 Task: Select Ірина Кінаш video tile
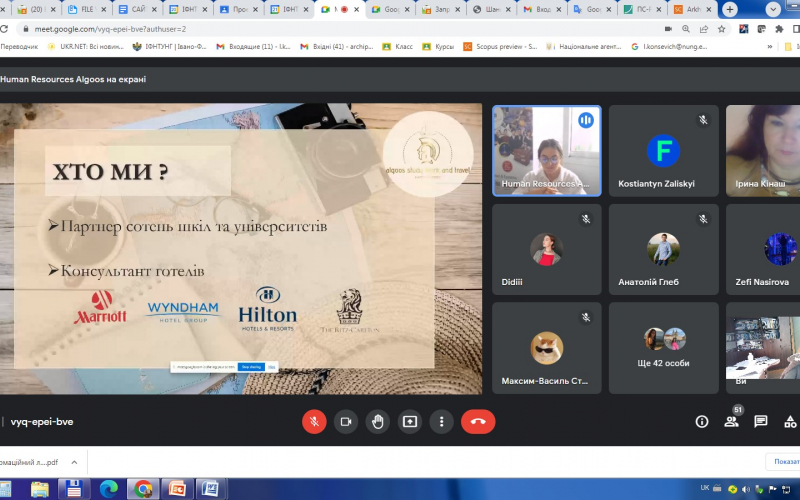coord(763,151)
